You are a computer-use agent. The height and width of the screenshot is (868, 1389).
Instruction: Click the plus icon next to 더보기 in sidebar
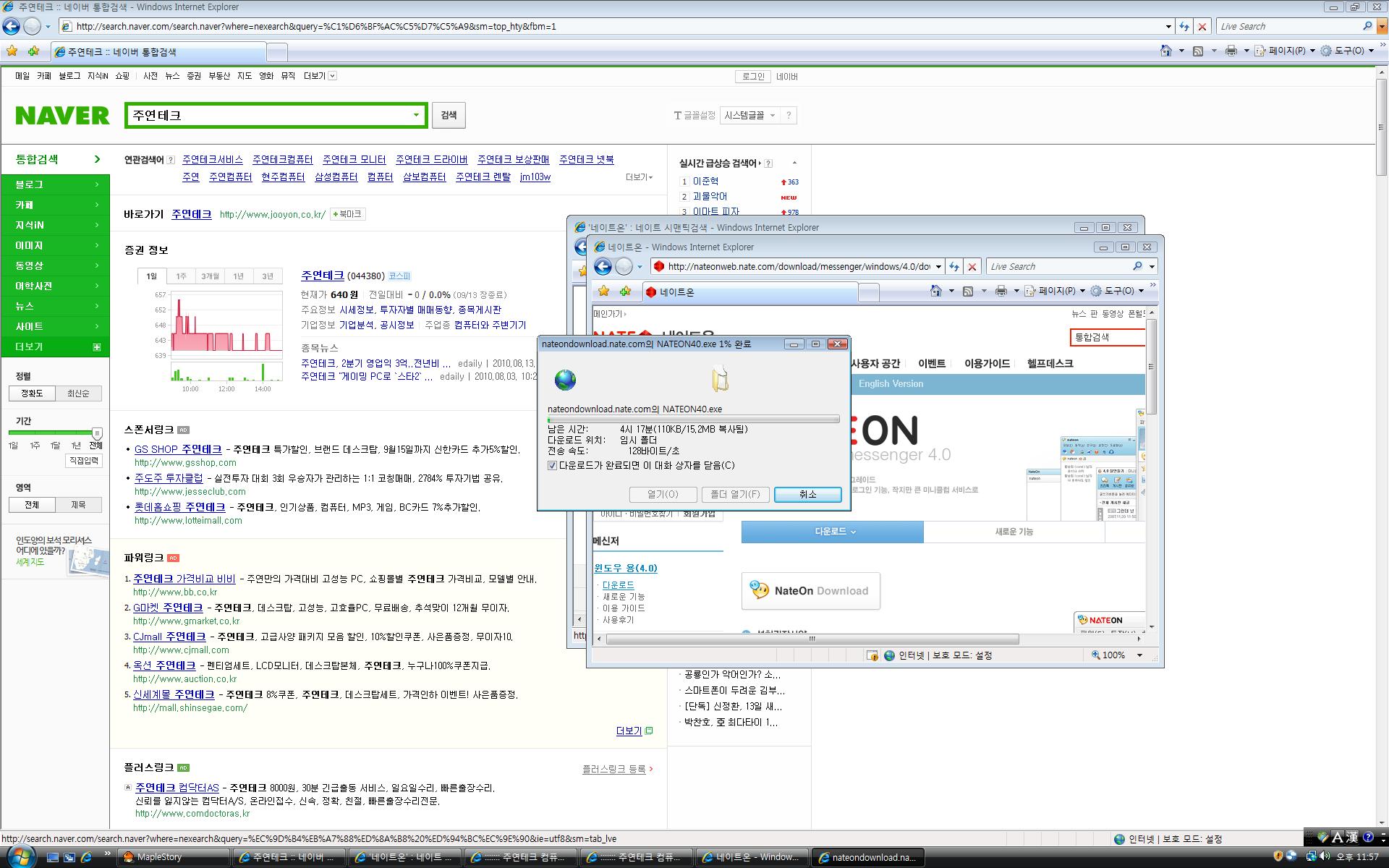(97, 347)
